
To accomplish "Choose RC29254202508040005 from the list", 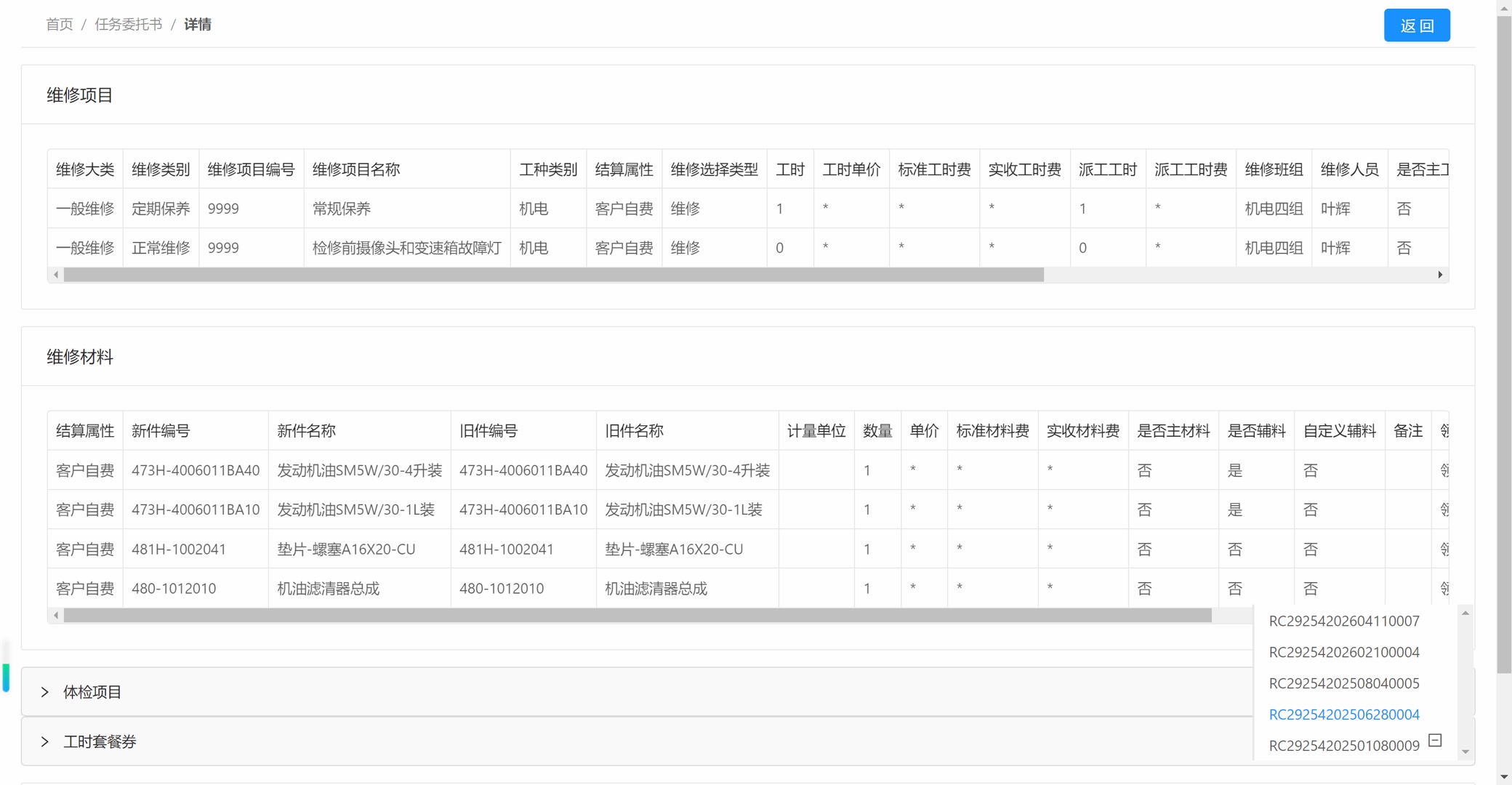I will pyautogui.click(x=1343, y=683).
